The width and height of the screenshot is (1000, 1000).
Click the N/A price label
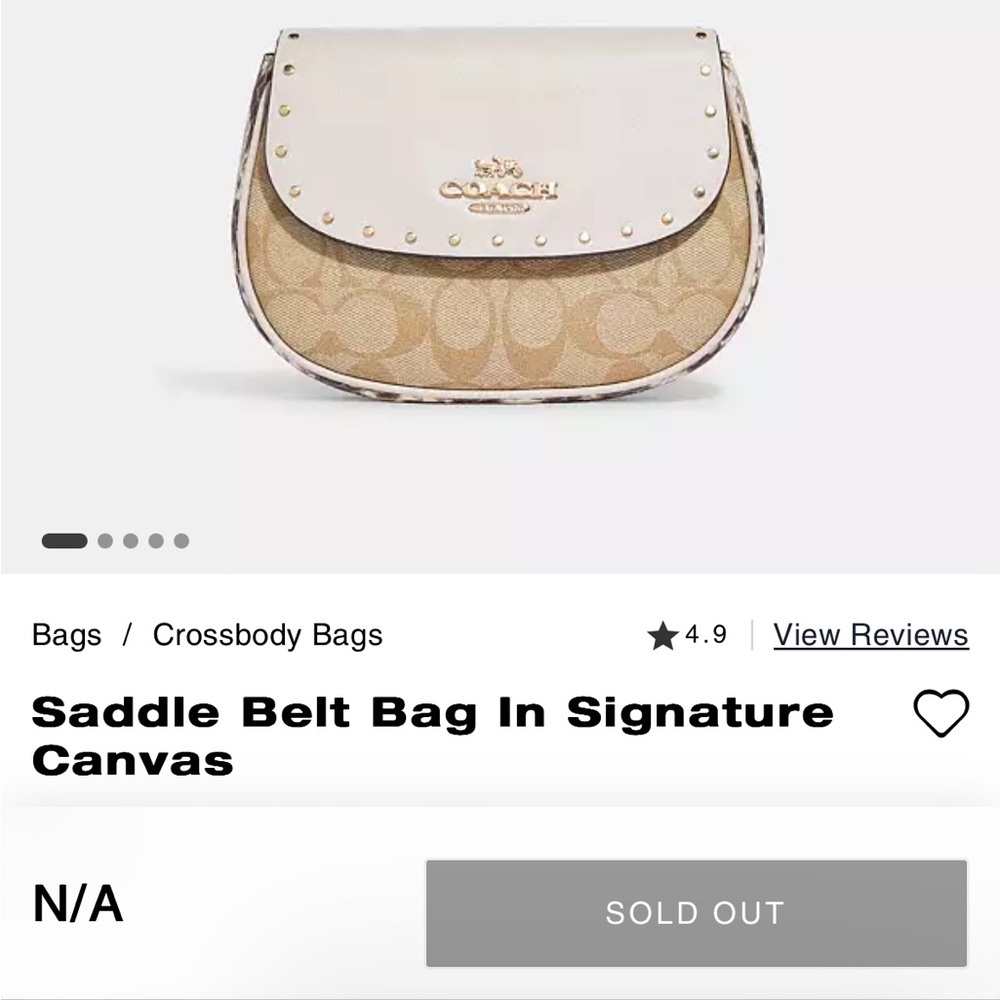tap(78, 904)
